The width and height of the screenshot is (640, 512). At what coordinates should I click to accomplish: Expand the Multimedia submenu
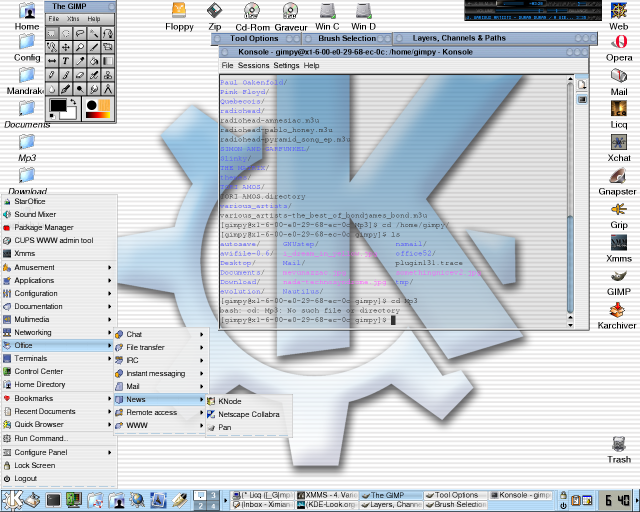pos(58,319)
